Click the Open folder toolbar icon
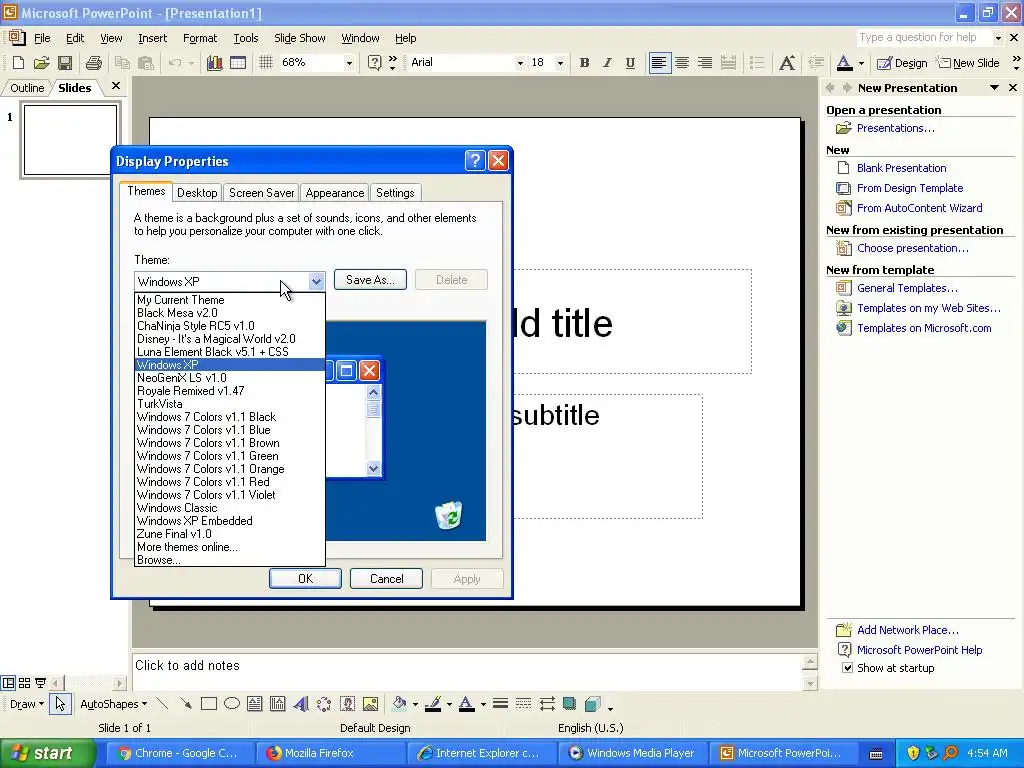Image resolution: width=1024 pixels, height=768 pixels. [41, 63]
